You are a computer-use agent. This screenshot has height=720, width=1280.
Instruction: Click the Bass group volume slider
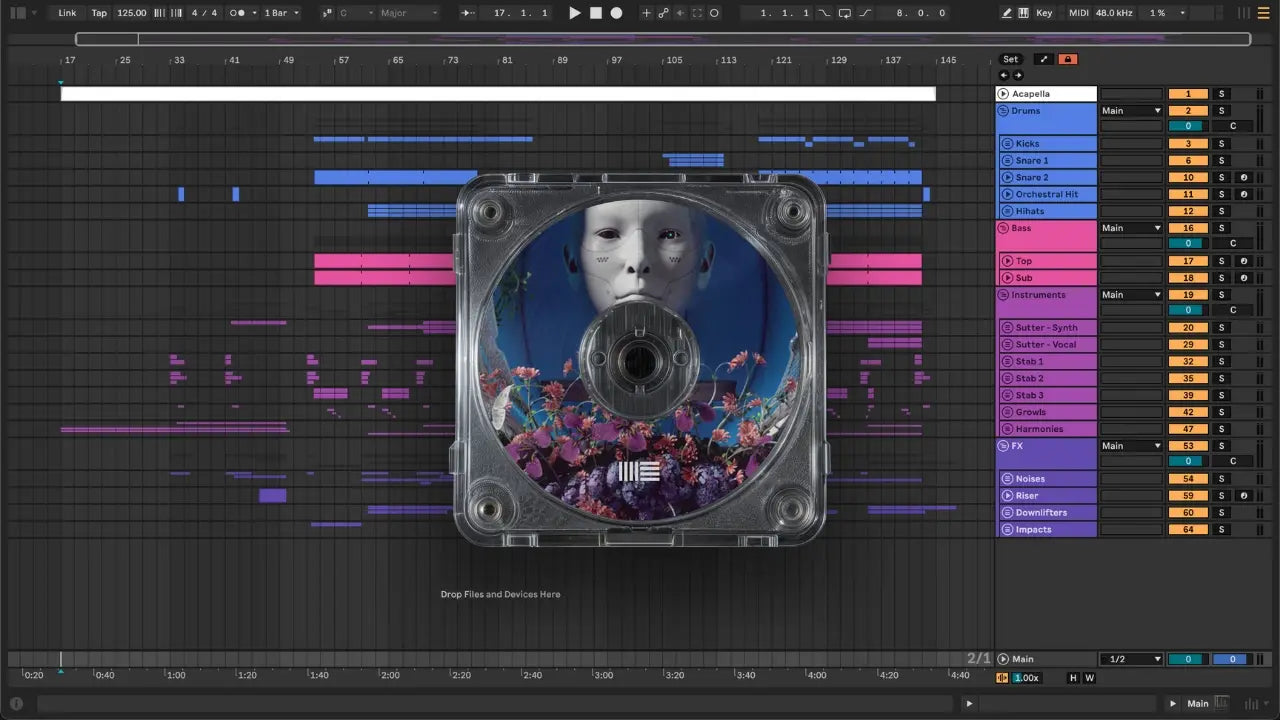click(1188, 243)
